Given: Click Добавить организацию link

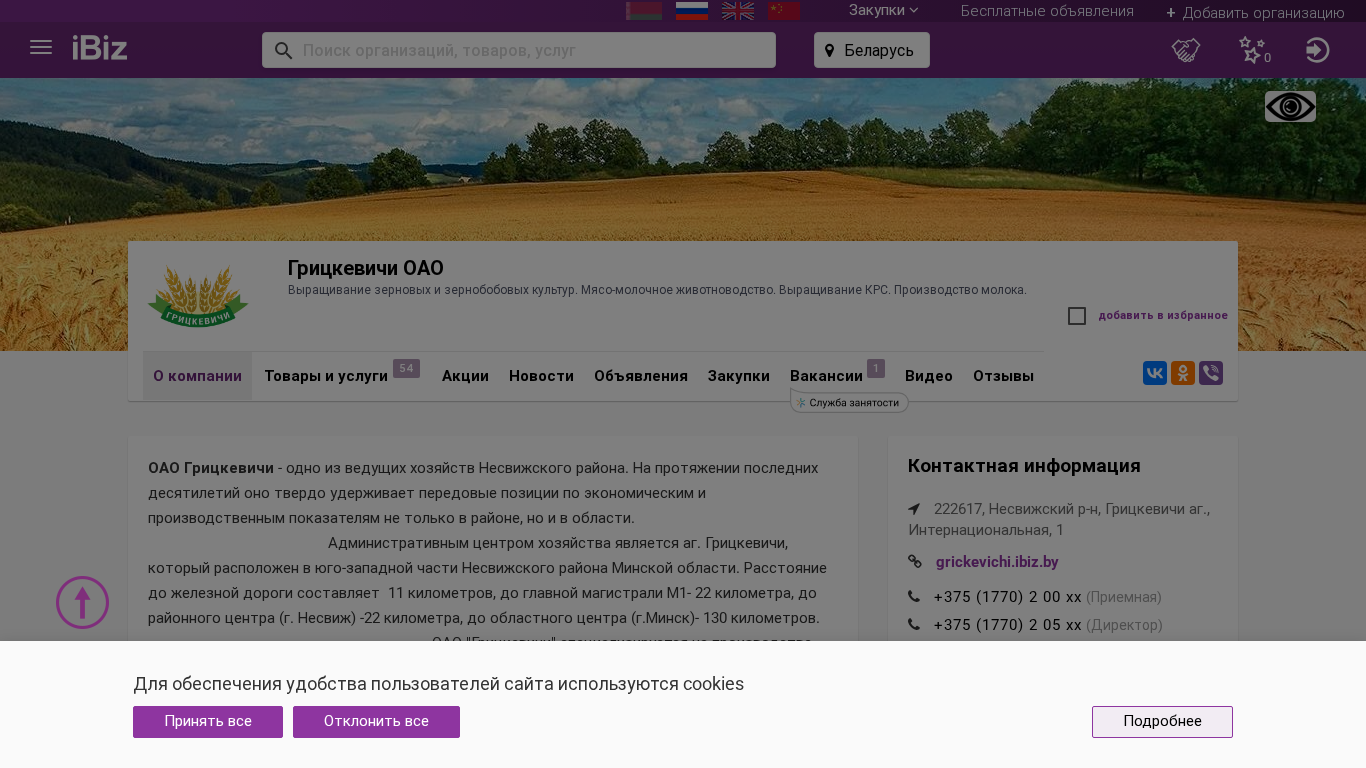Looking at the screenshot, I should pos(1255,13).
